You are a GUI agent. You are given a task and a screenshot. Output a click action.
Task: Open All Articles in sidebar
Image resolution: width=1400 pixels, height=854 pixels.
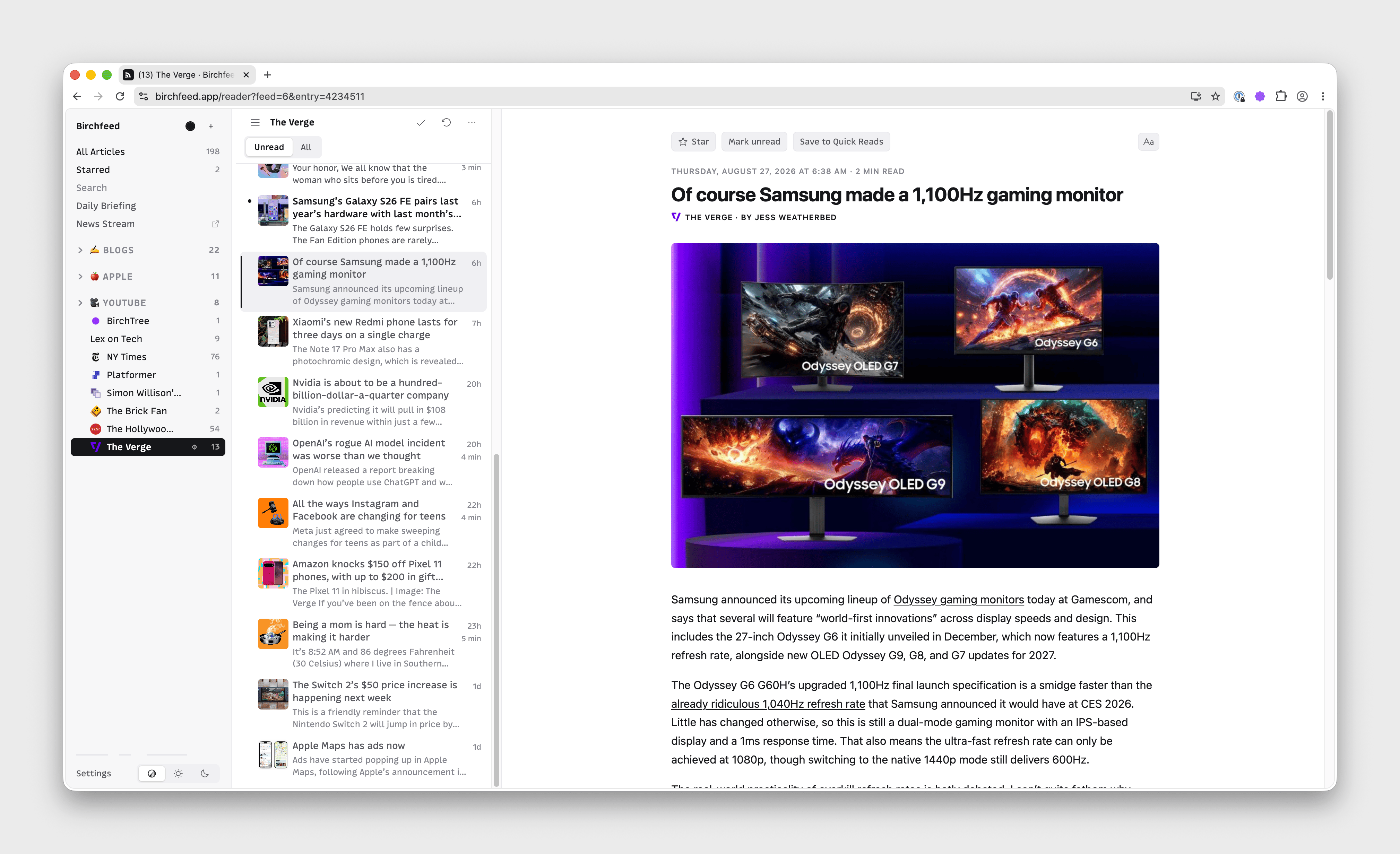[x=148, y=151]
